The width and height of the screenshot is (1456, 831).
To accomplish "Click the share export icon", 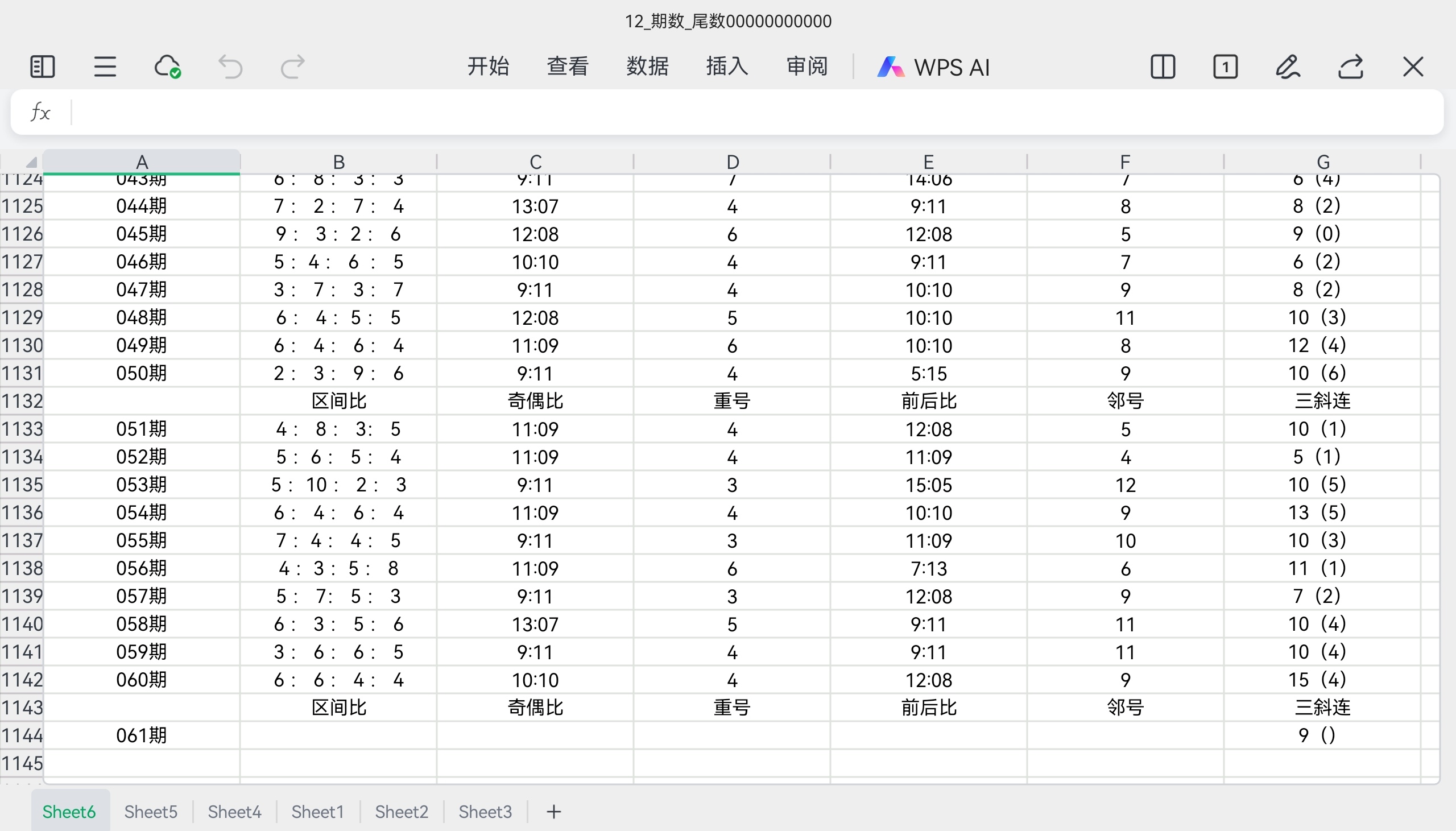I will tap(1350, 67).
